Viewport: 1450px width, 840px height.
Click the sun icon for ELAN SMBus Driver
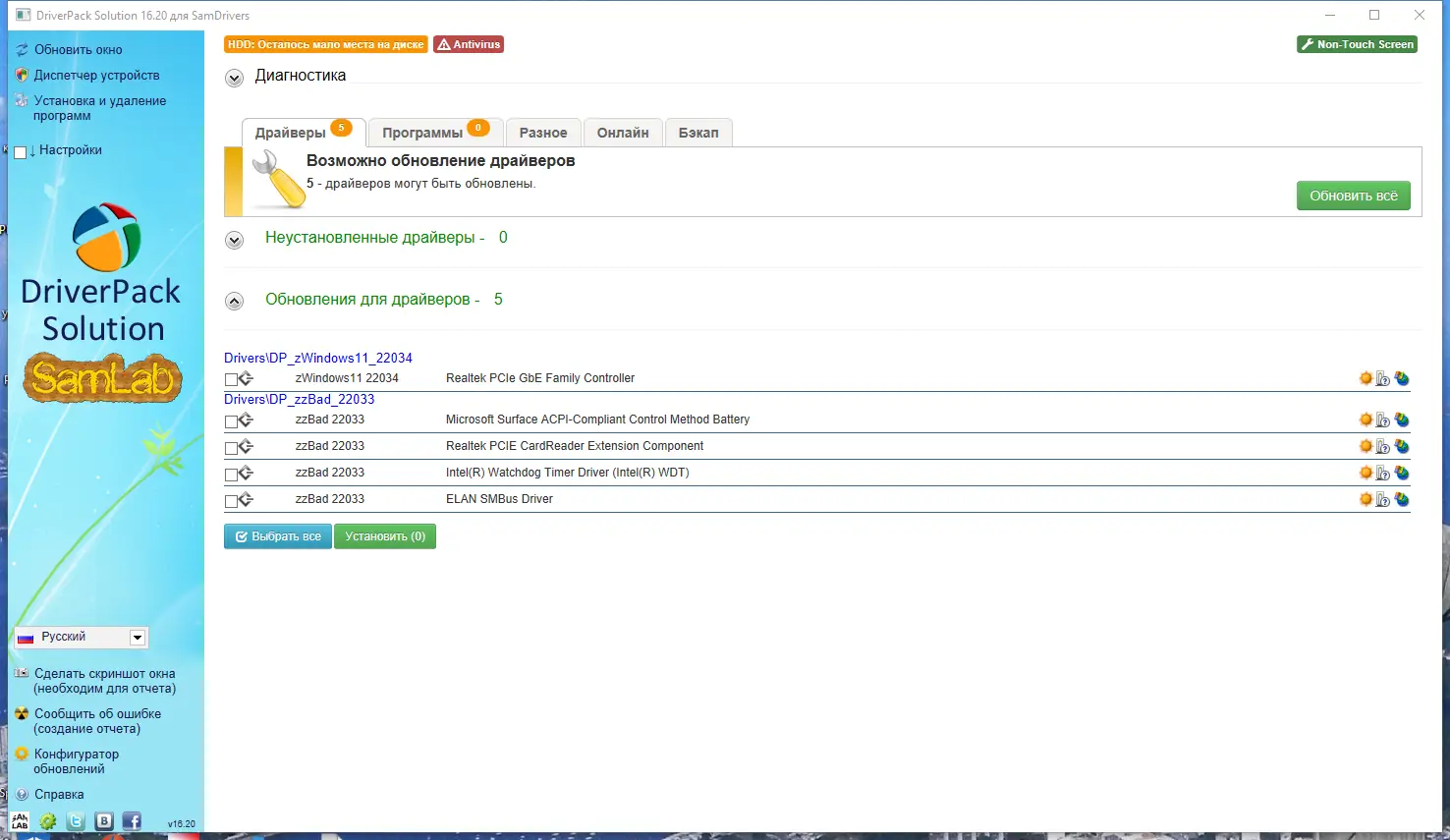coord(1366,499)
